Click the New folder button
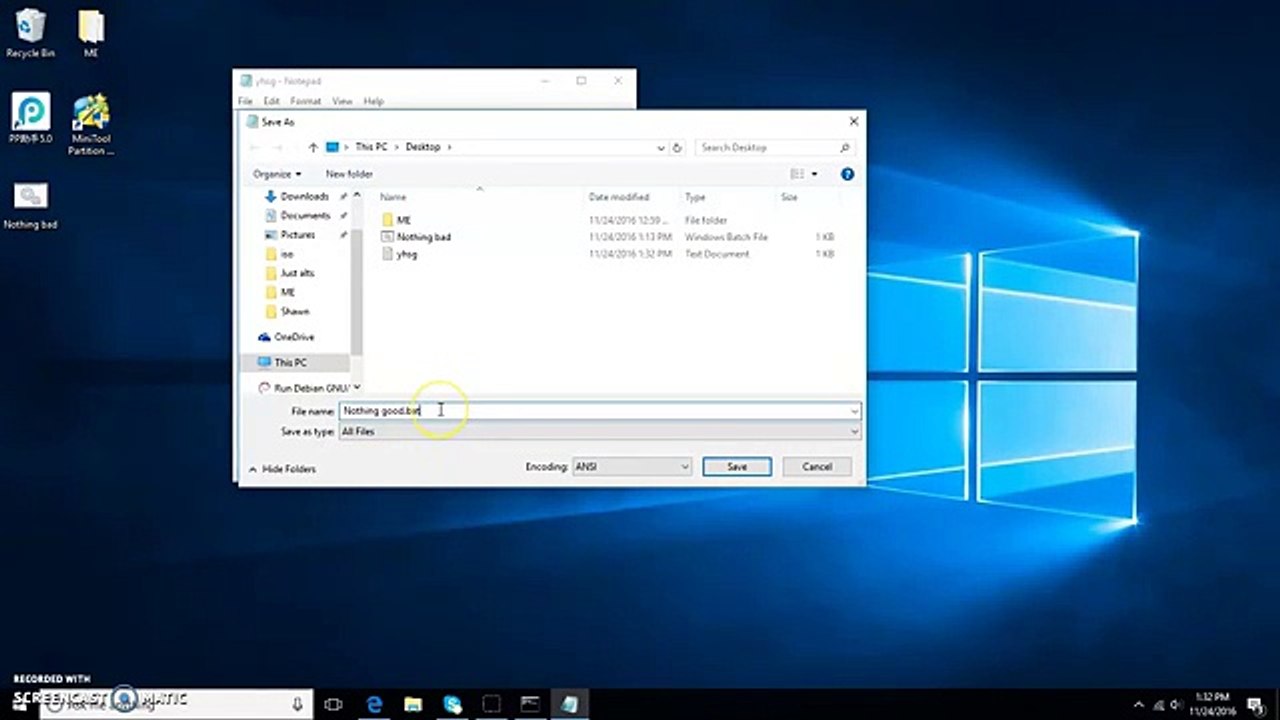 (x=349, y=174)
